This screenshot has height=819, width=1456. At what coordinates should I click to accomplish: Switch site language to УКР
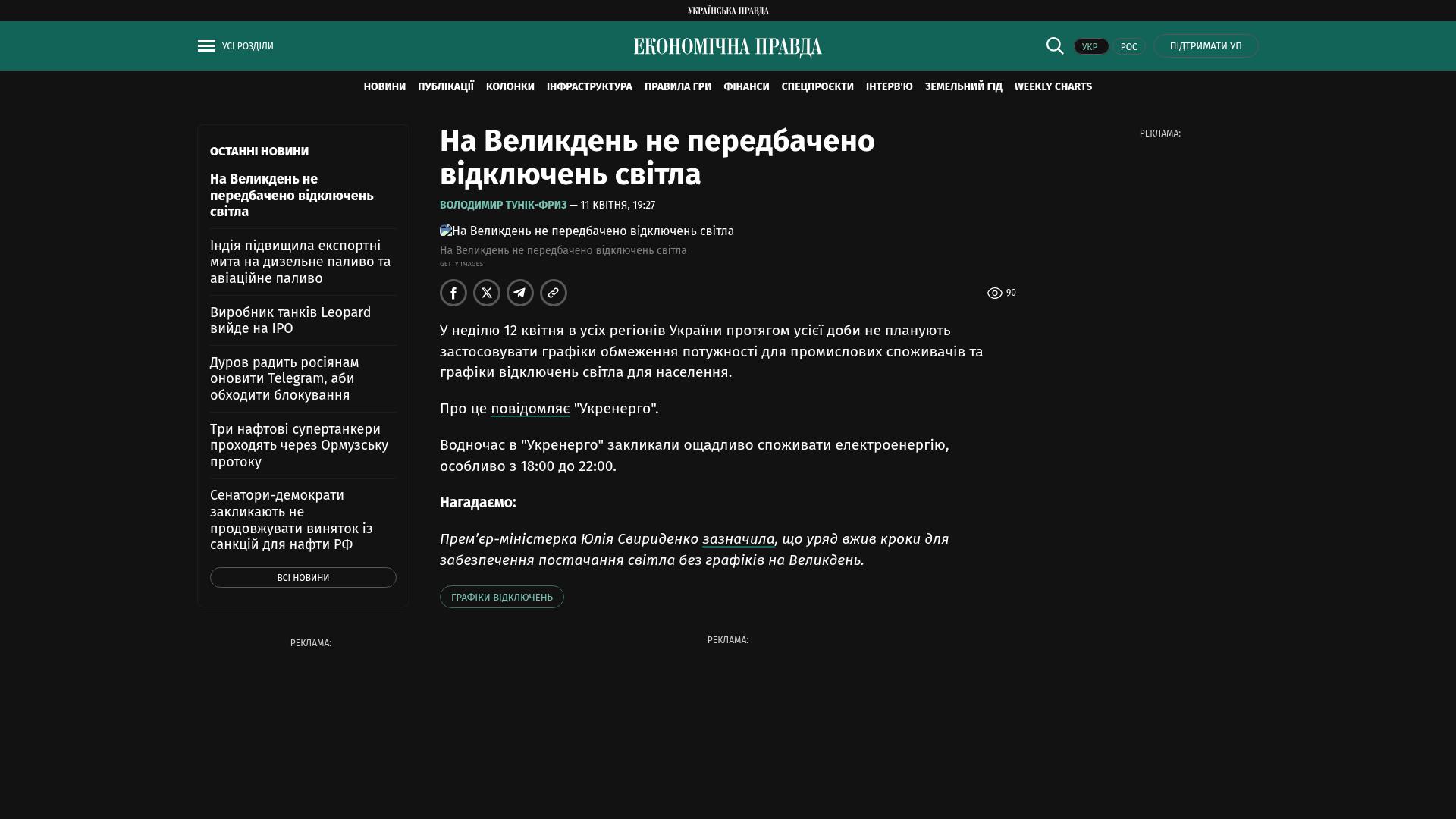[x=1090, y=47]
